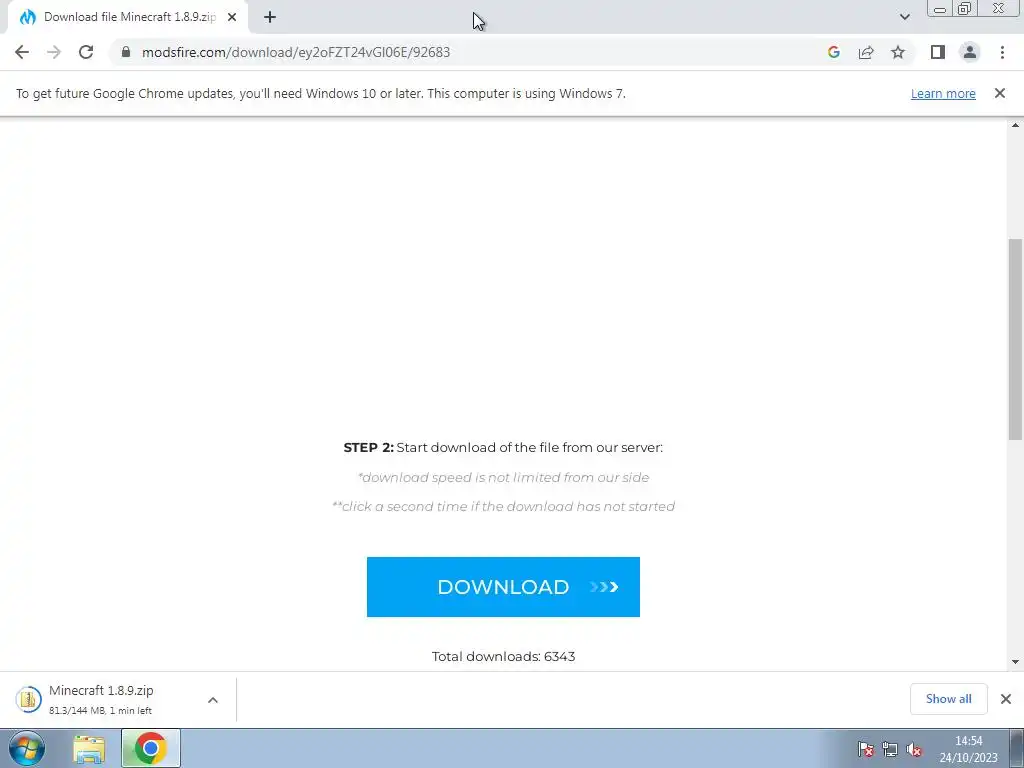Close the Minecraft 1.8.9.zip download tab
Image resolution: width=1024 pixels, height=768 pixels.
tap(232, 17)
